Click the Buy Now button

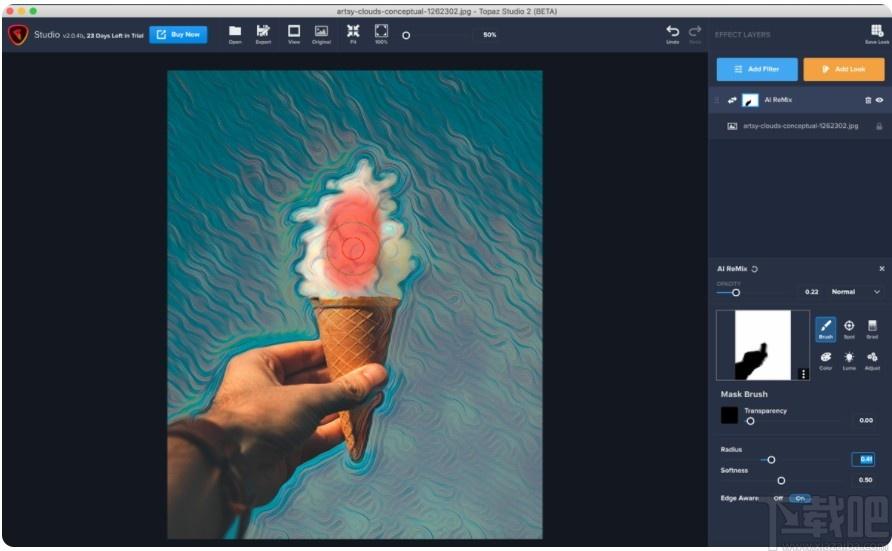[x=178, y=35]
